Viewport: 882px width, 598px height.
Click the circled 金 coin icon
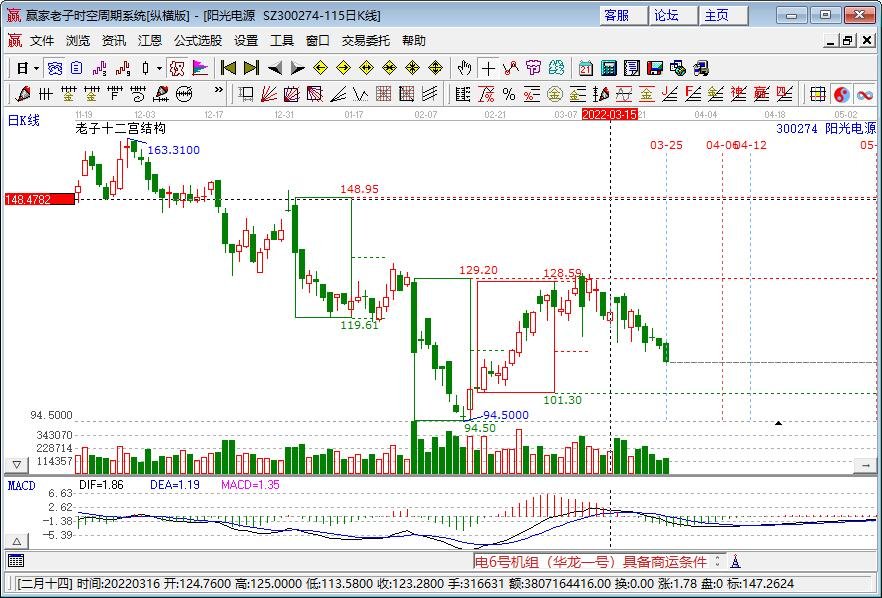(x=555, y=94)
